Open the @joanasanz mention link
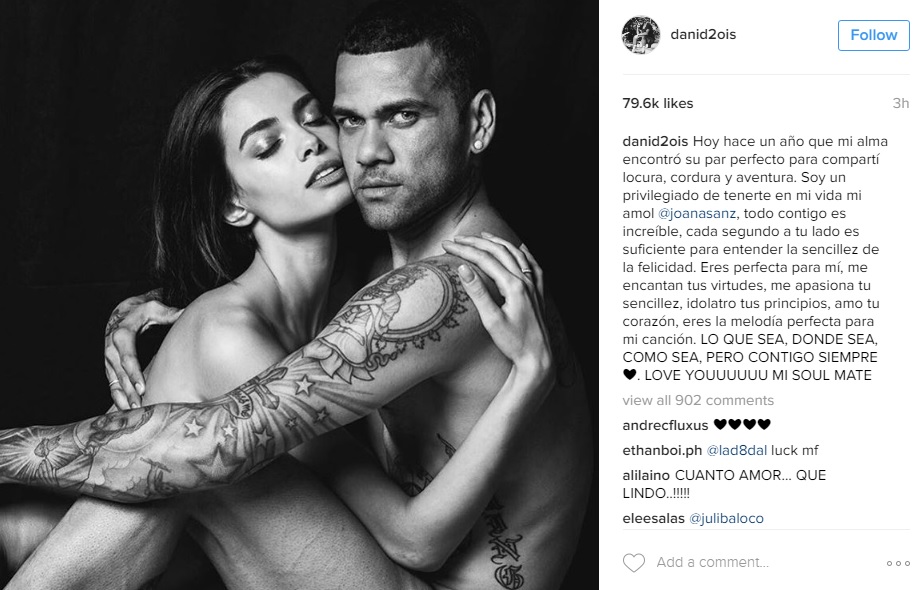Image resolution: width=915 pixels, height=590 pixels. 697,214
